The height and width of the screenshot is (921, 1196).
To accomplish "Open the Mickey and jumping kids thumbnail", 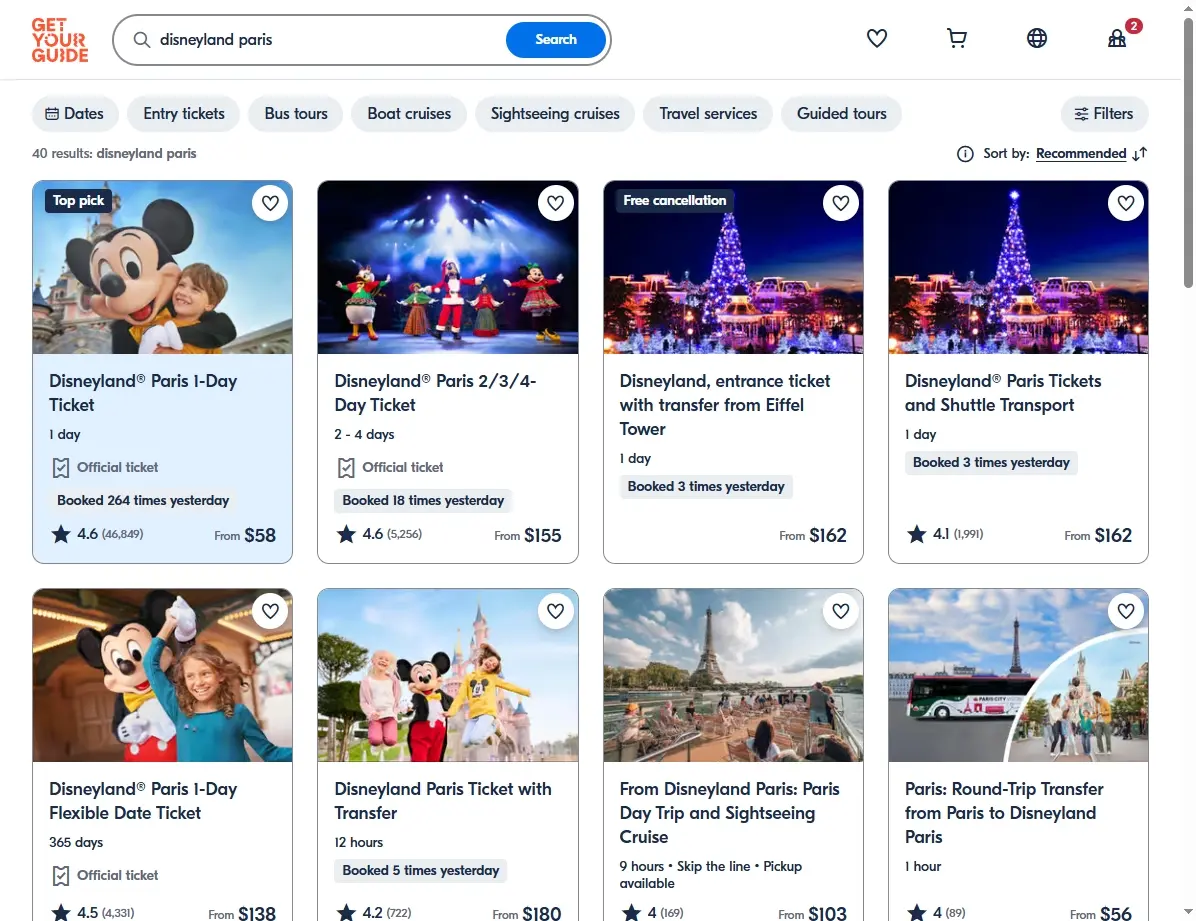I will (448, 675).
